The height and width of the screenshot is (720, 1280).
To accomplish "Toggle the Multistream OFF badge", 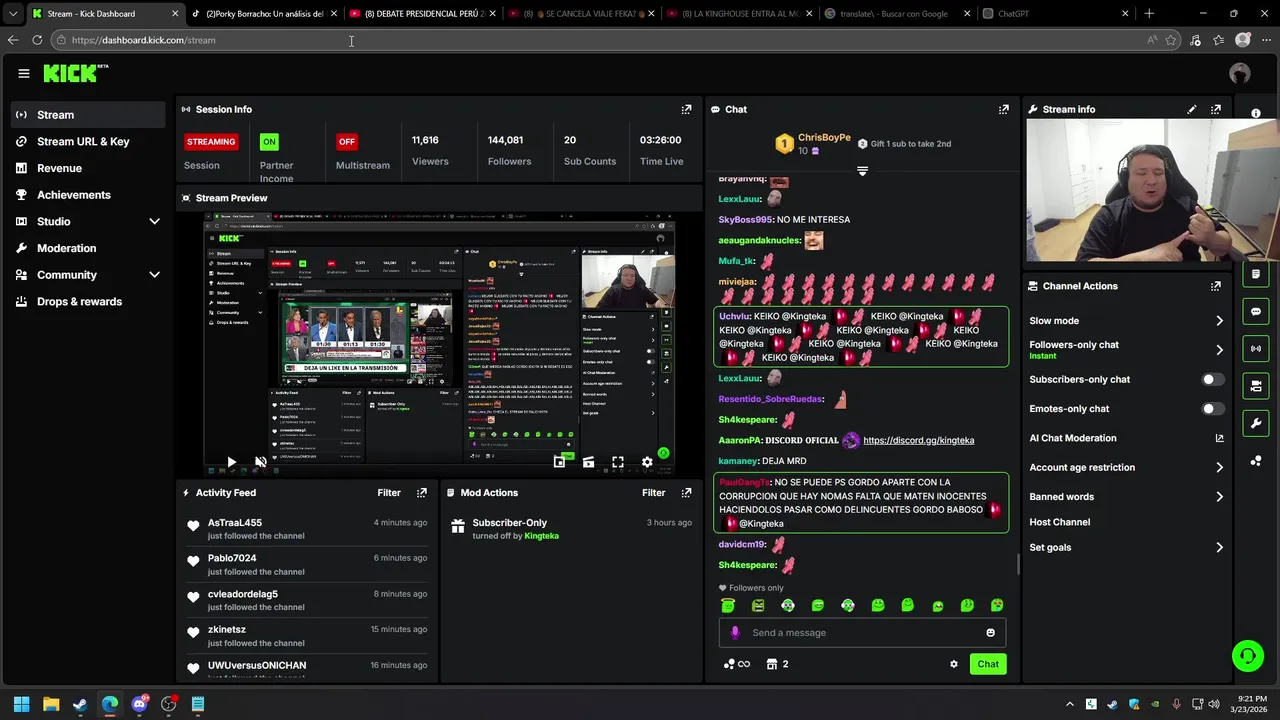I will point(347,142).
